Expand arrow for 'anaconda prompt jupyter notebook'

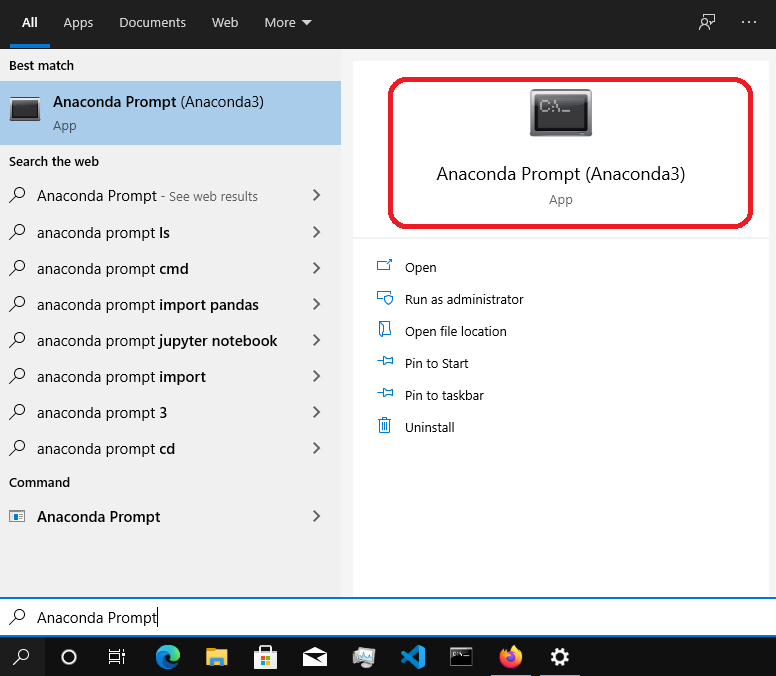pyautogui.click(x=317, y=340)
